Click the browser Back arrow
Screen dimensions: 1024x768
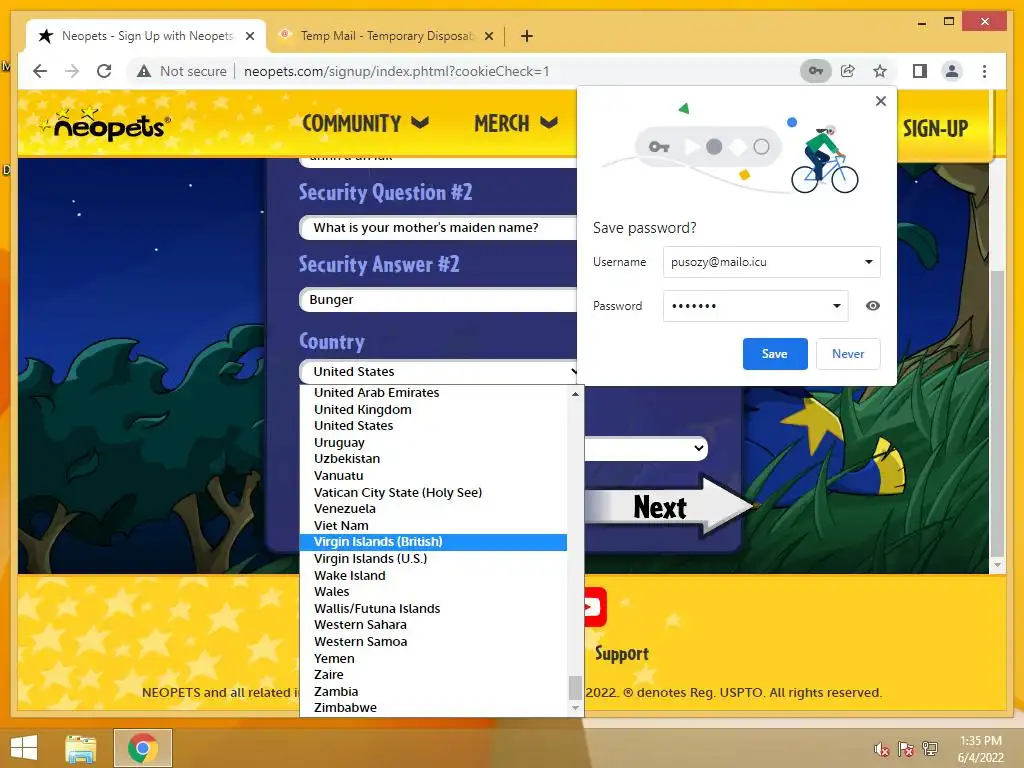coord(40,71)
